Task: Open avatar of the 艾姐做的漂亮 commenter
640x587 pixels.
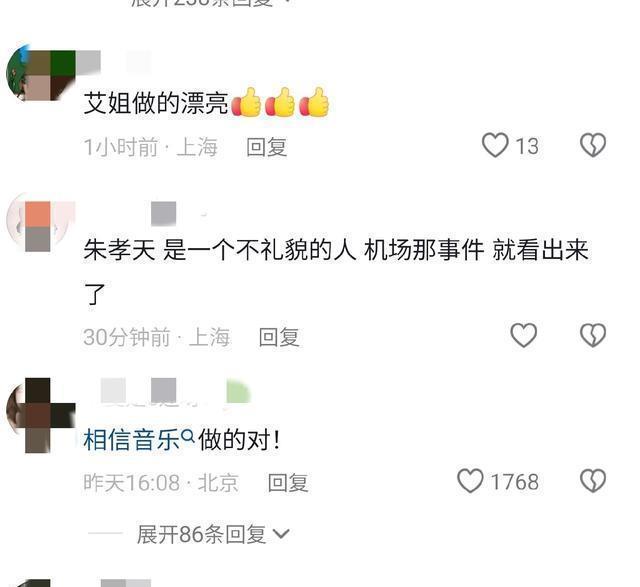Action: 41,73
